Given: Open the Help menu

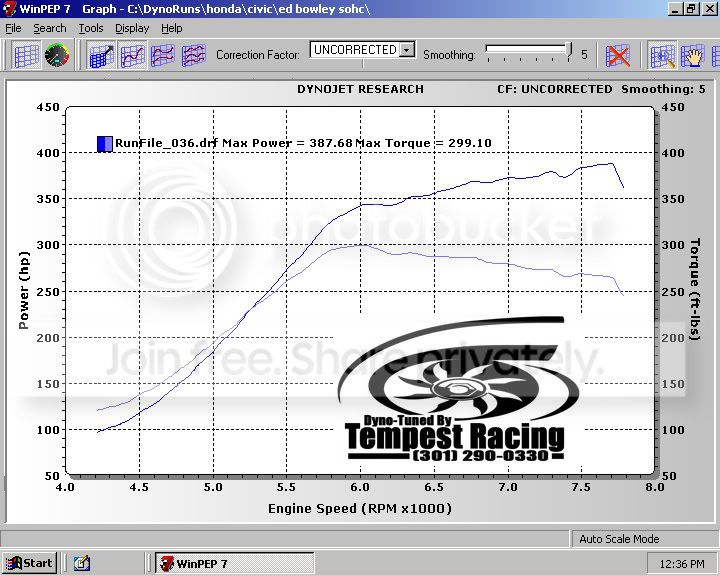Looking at the screenshot, I should 172,28.
